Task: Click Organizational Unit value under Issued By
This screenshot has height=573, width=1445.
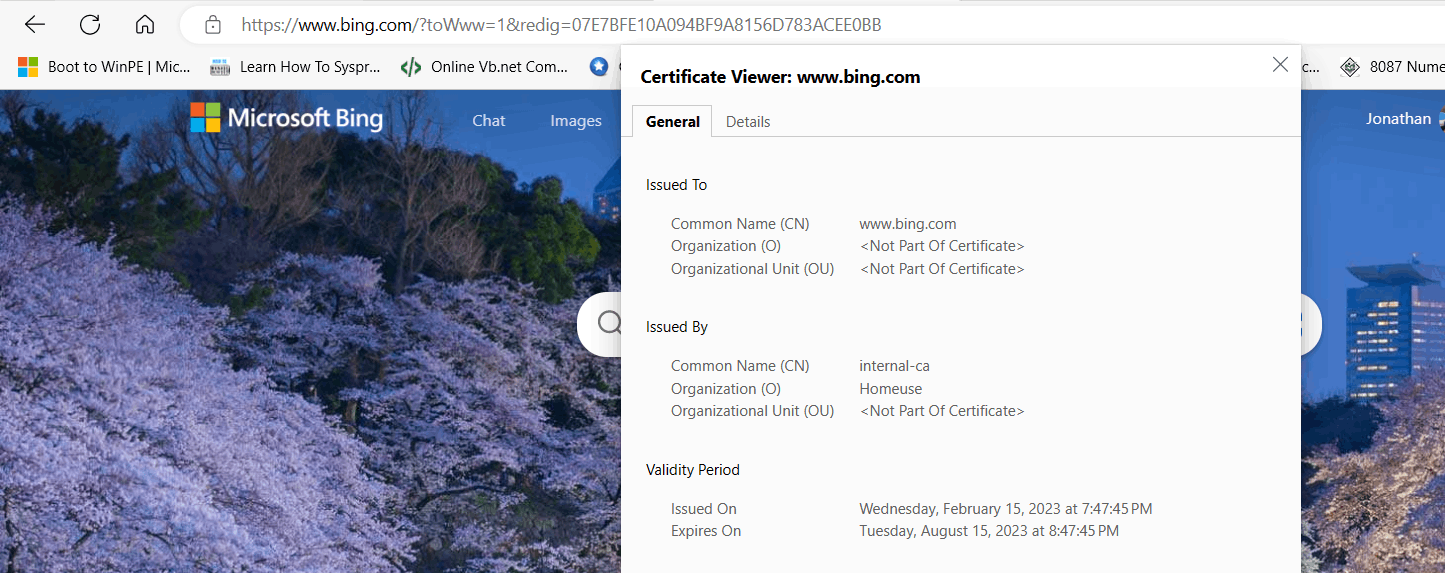Action: click(942, 411)
